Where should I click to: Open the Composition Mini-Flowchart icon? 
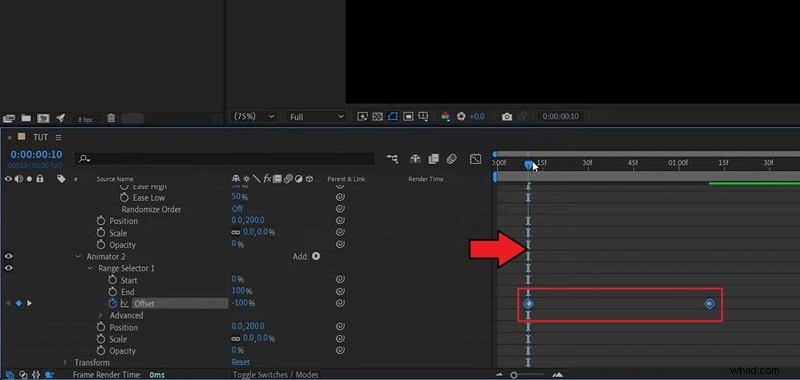point(392,159)
